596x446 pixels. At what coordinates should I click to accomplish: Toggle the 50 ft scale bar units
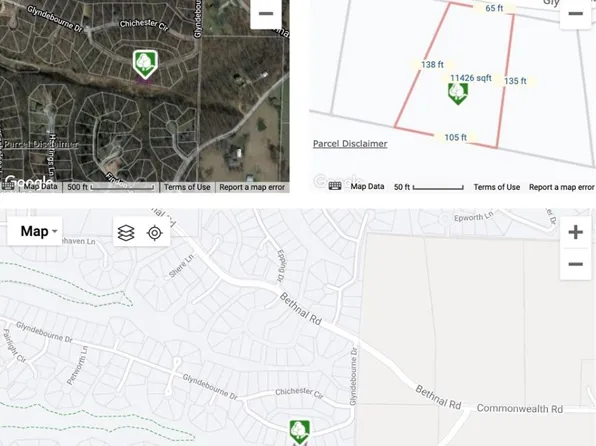pyautogui.click(x=429, y=187)
